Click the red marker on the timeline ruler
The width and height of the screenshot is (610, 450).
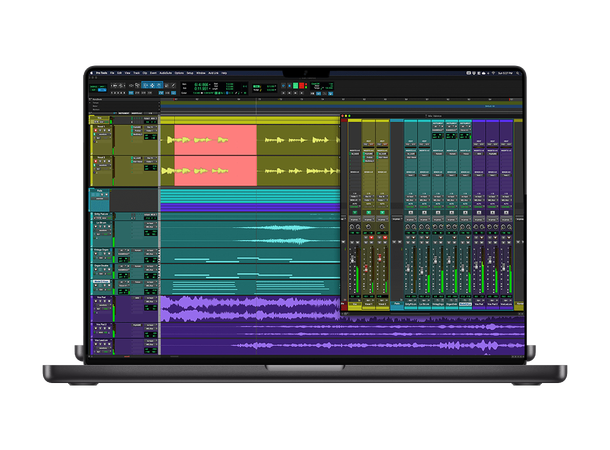pyautogui.click(x=175, y=100)
